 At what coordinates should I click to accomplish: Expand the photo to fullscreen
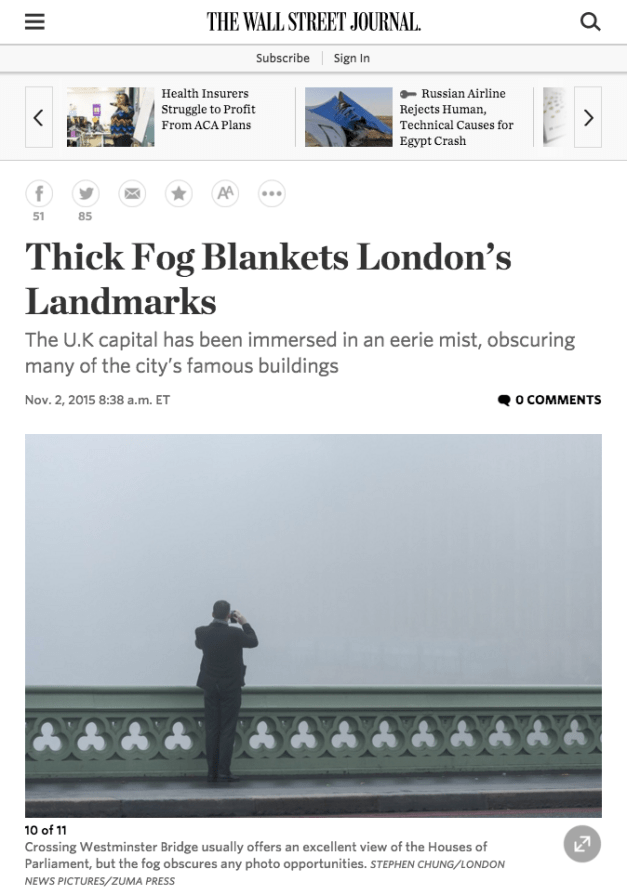[x=582, y=844]
